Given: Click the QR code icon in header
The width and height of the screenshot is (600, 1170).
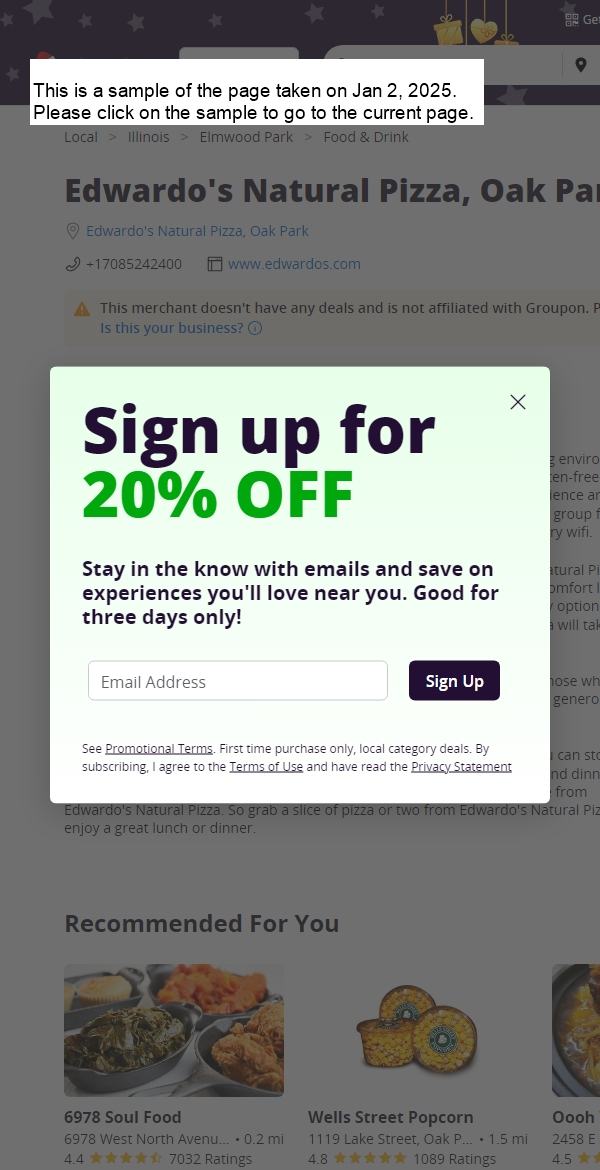Looking at the screenshot, I should point(572,20).
